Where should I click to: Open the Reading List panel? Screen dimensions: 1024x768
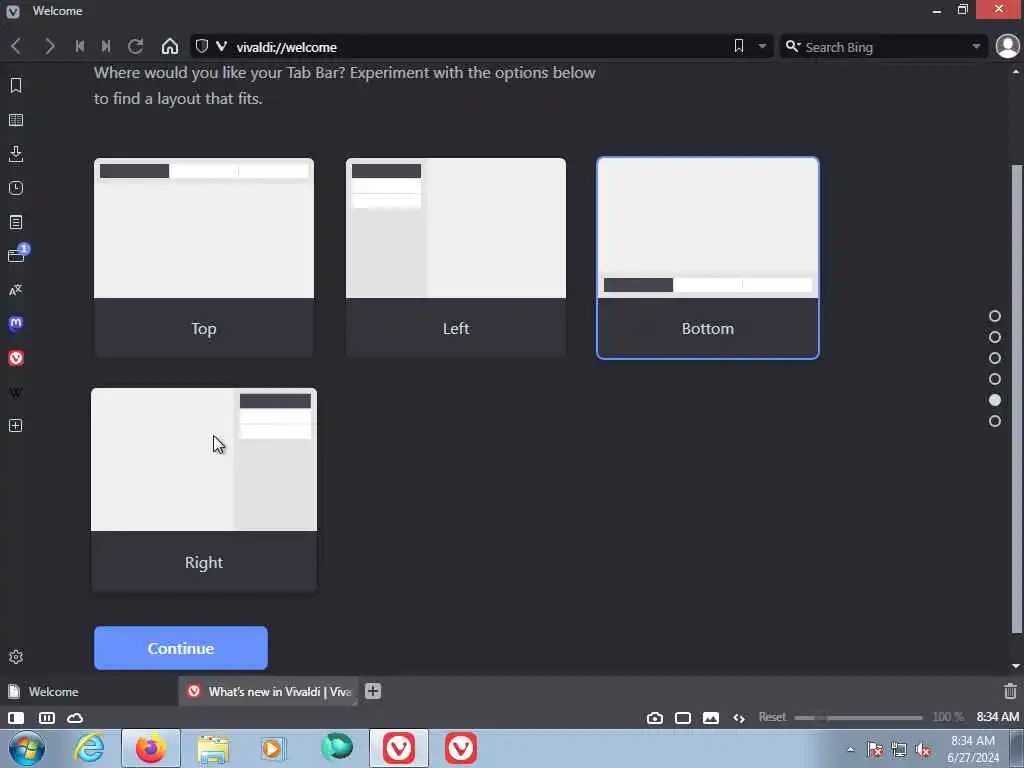point(16,120)
